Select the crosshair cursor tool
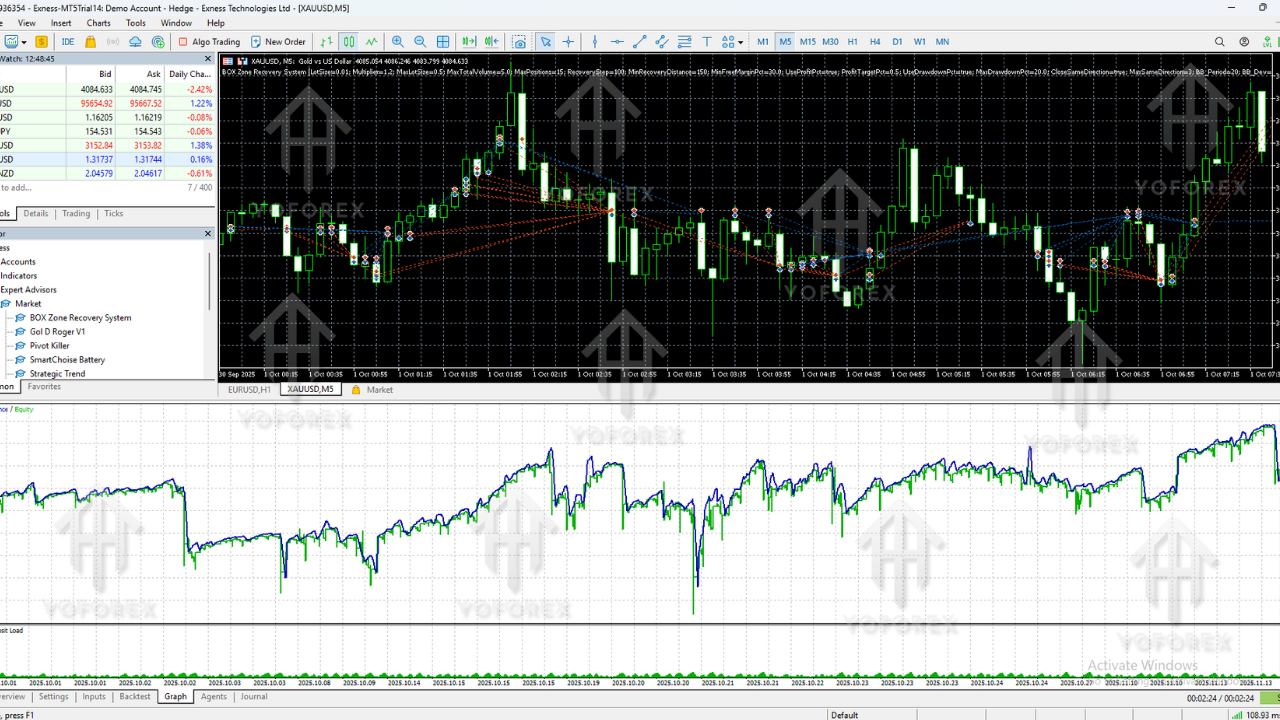This screenshot has width=1280, height=720. tap(568, 42)
